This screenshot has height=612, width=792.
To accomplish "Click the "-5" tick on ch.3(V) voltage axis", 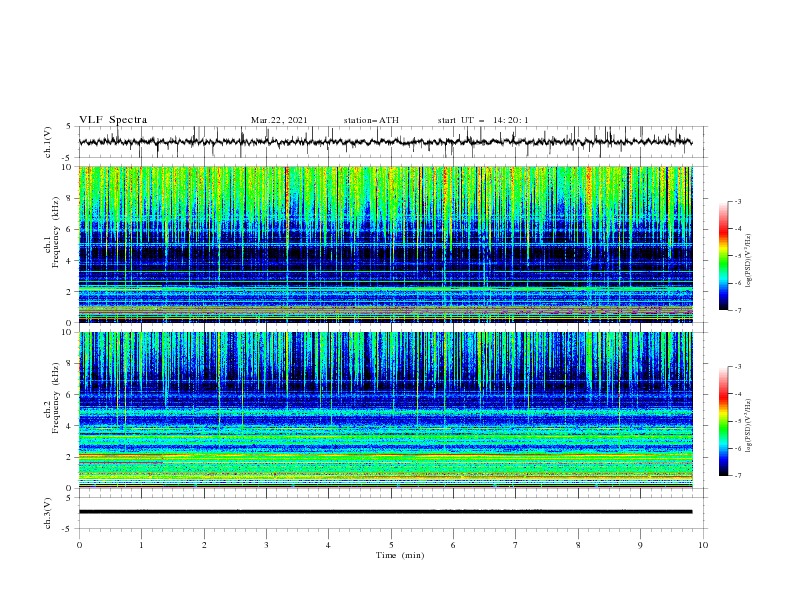I will 68,529.
